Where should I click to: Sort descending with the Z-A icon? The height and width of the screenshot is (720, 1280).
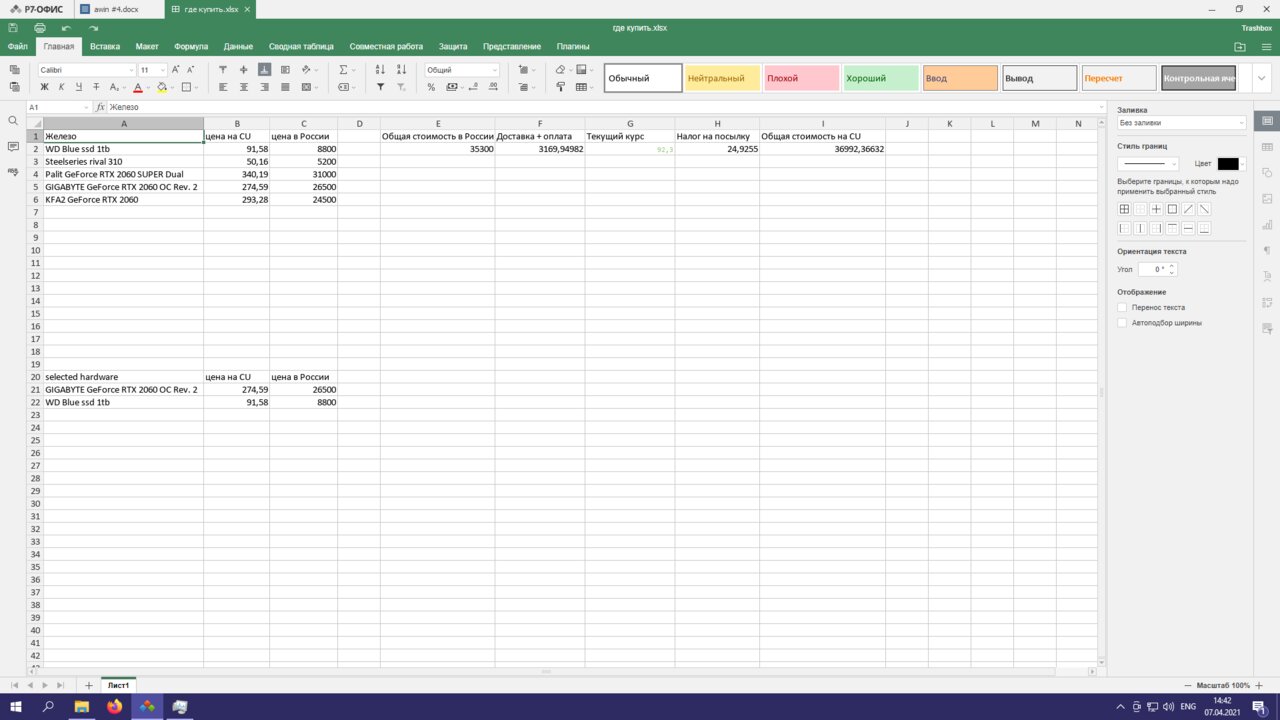click(x=401, y=70)
